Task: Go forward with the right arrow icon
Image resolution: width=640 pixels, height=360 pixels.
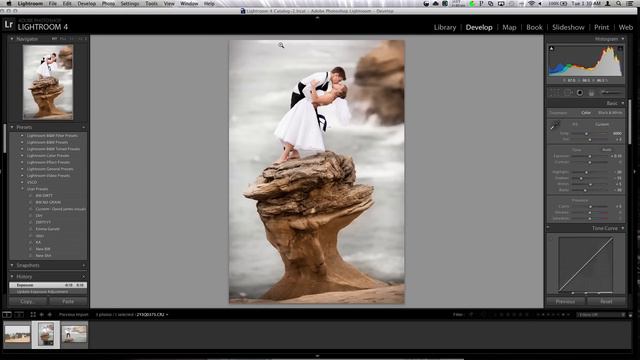Action: click(50, 315)
